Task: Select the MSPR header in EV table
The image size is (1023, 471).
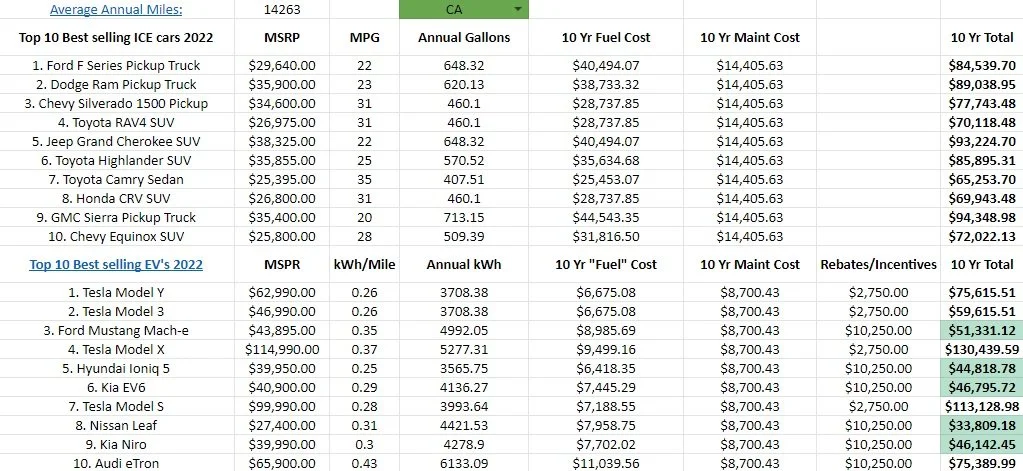Action: (282, 265)
